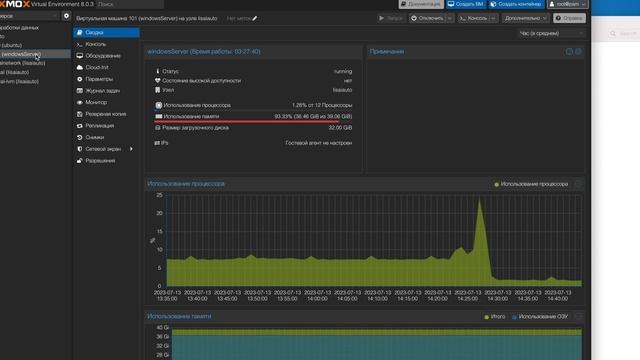
Task: Expand the Сетевой экран submenu arrow
Action: pyautogui.click(x=131, y=149)
